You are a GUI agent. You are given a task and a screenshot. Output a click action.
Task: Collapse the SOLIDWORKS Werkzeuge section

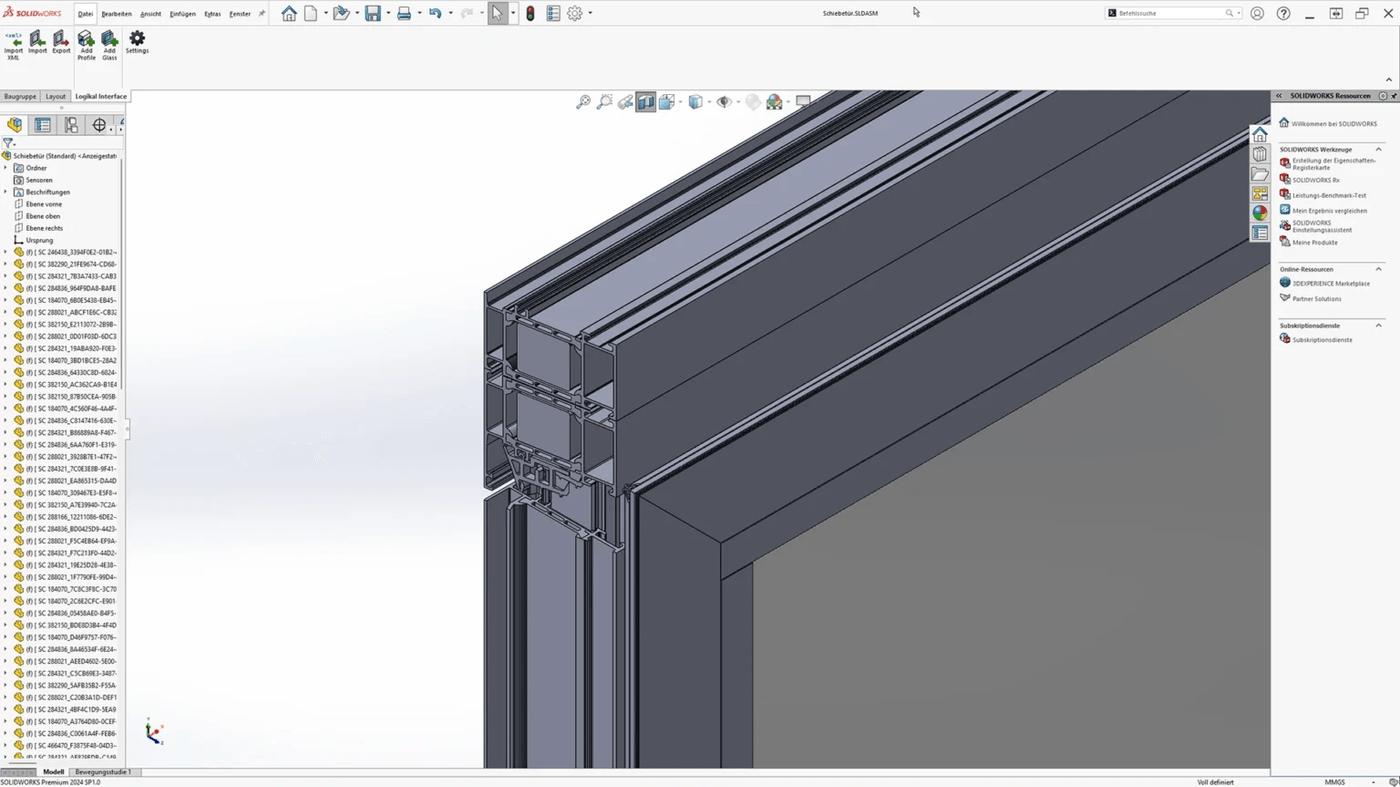point(1379,148)
